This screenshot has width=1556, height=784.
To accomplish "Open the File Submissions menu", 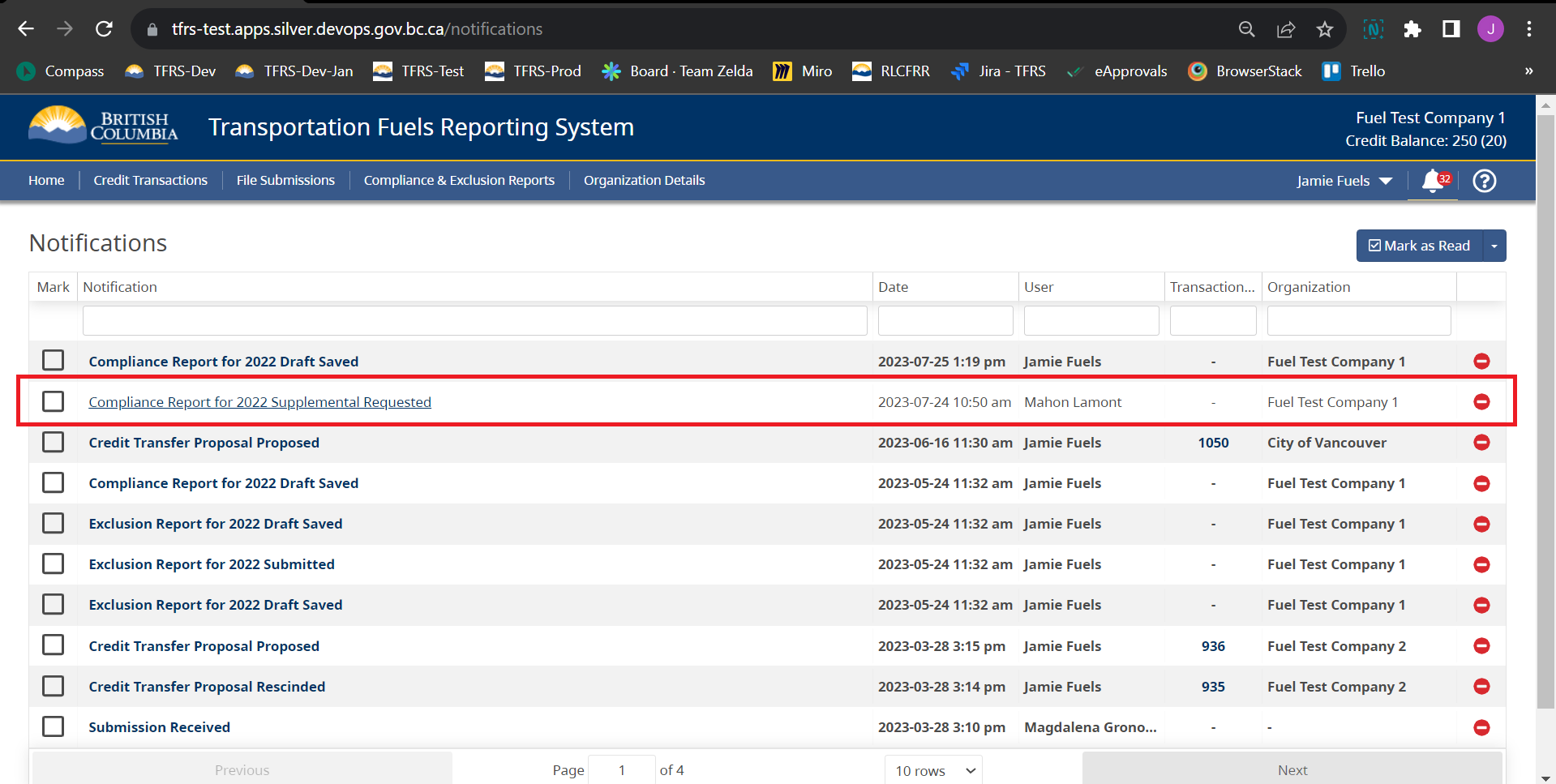I will click(285, 180).
